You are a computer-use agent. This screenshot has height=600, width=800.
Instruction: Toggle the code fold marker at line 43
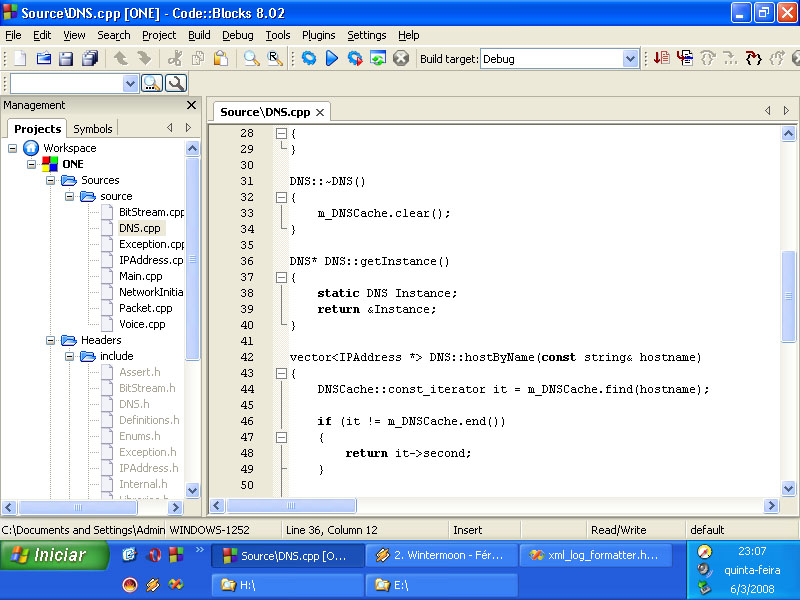(x=281, y=373)
